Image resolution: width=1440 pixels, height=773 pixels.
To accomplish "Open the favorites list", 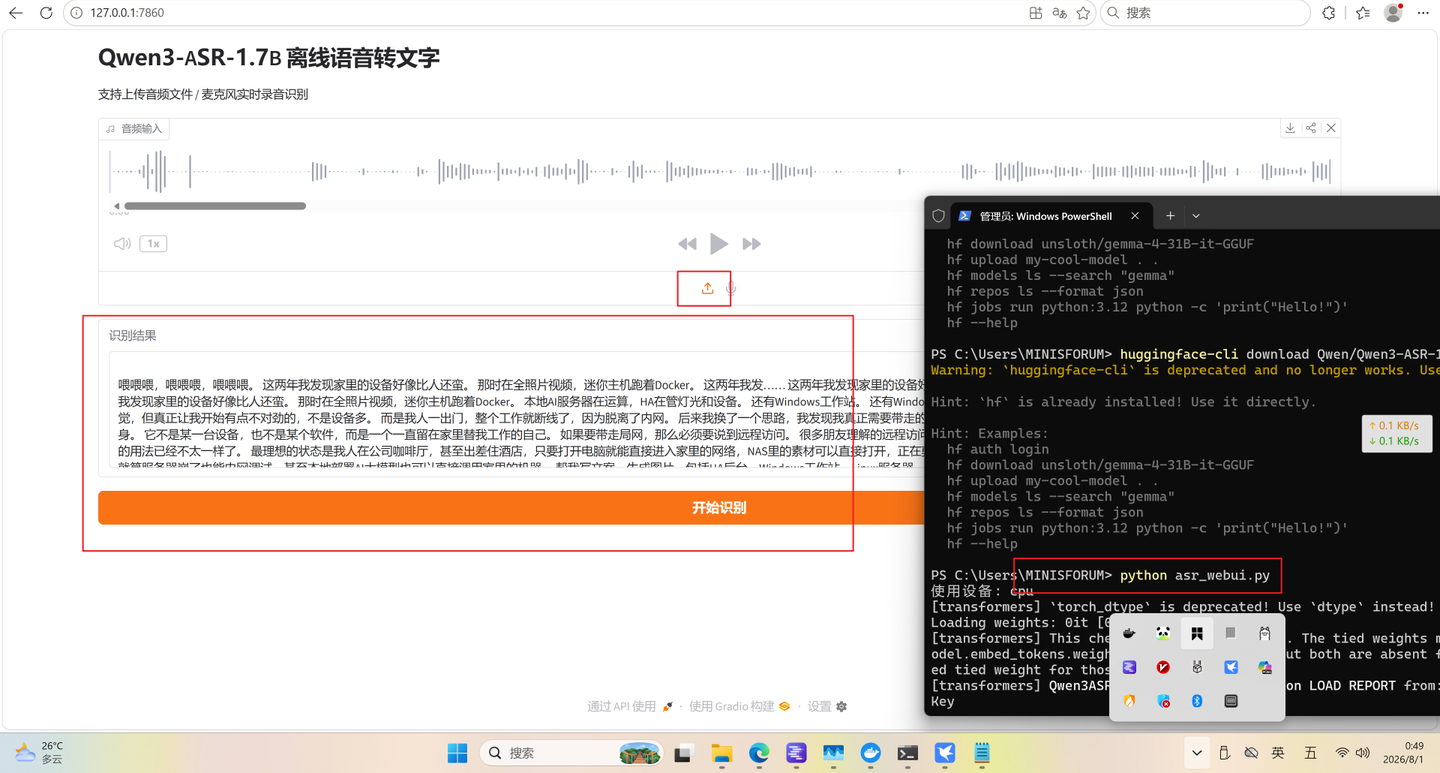I will click(x=1363, y=13).
